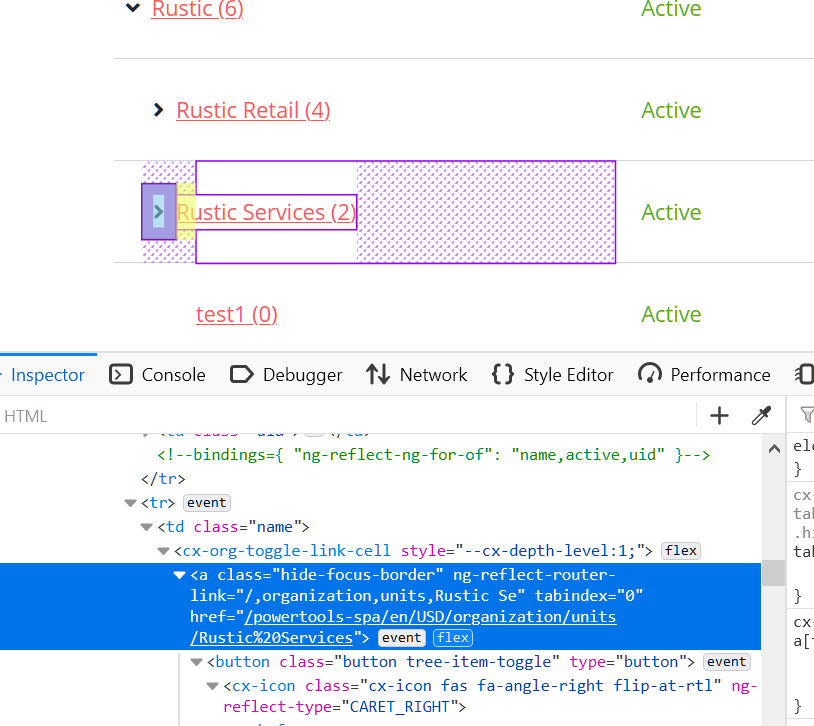Click the Style Editor braces icon

(x=503, y=374)
